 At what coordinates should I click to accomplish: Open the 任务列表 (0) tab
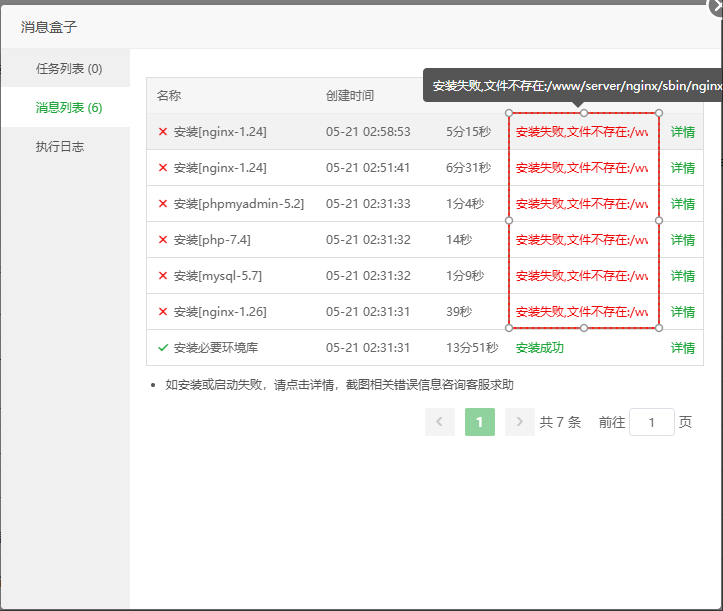tap(69, 69)
